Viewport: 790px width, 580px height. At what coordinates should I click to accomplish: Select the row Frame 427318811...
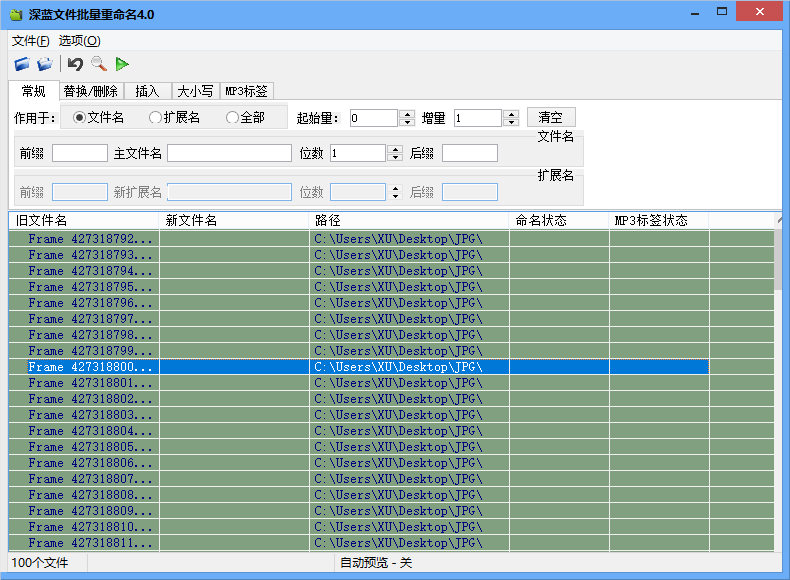359,543
